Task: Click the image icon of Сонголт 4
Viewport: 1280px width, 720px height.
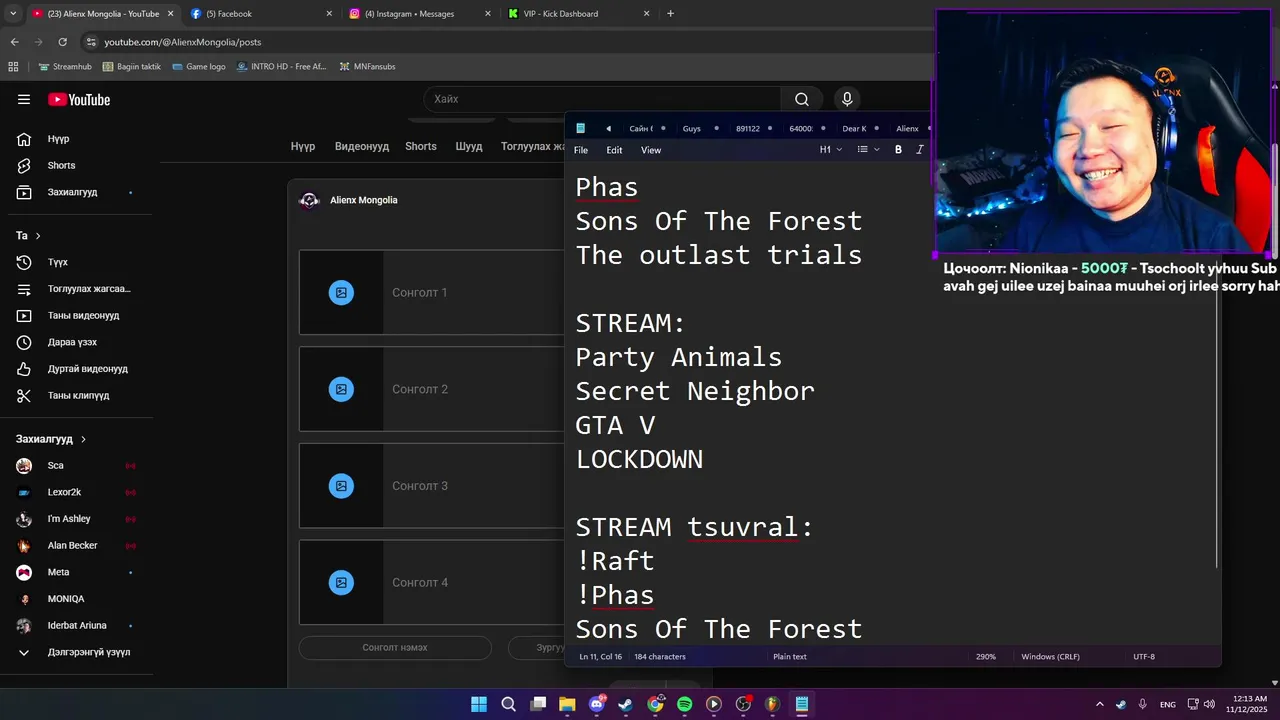Action: [x=341, y=582]
